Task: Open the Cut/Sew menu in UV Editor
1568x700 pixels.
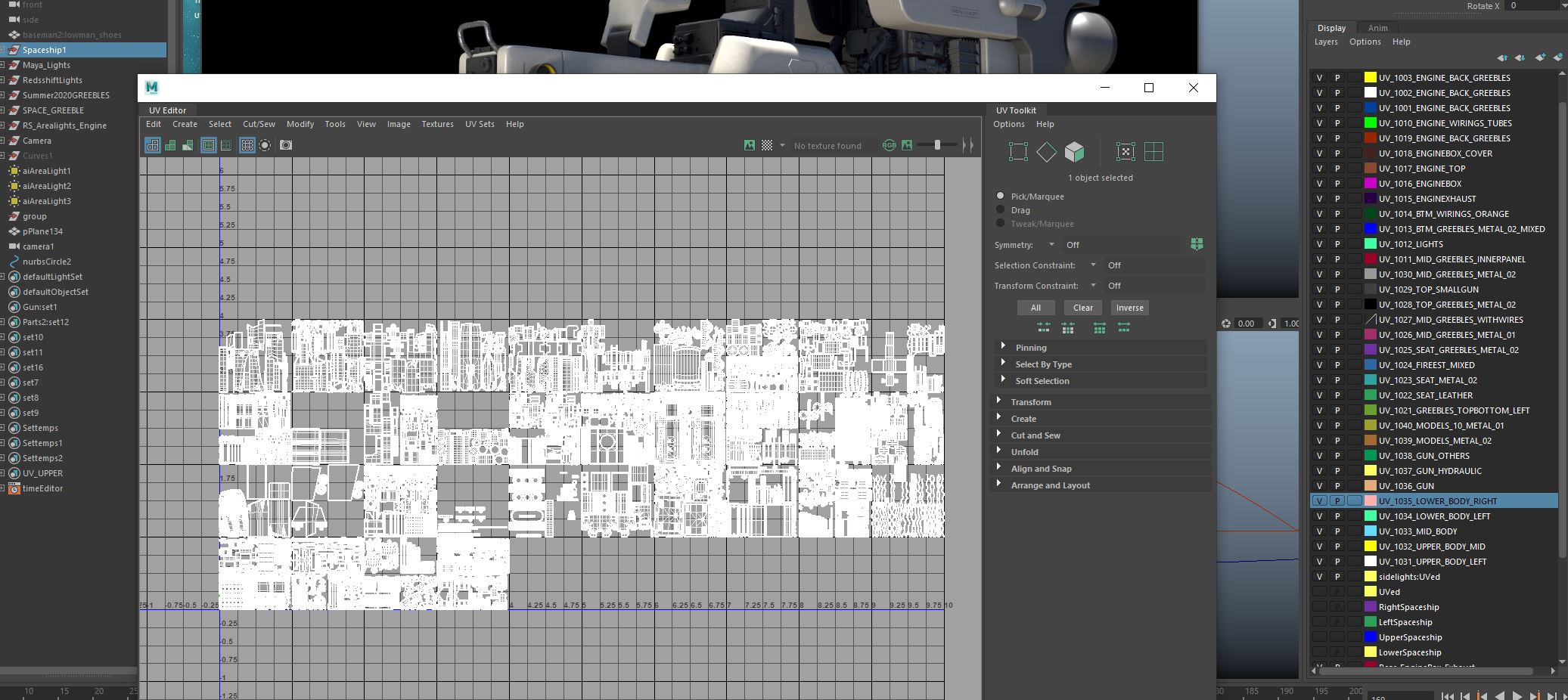Action: click(259, 124)
